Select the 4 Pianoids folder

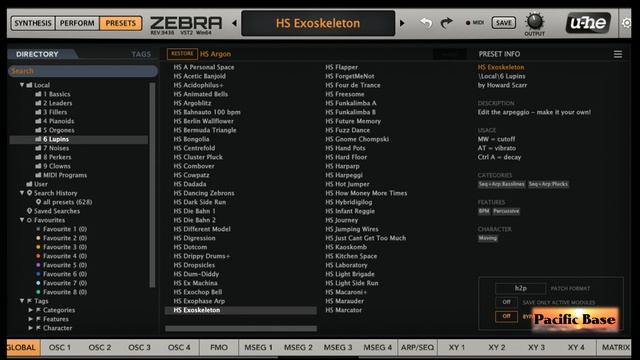tap(58, 121)
